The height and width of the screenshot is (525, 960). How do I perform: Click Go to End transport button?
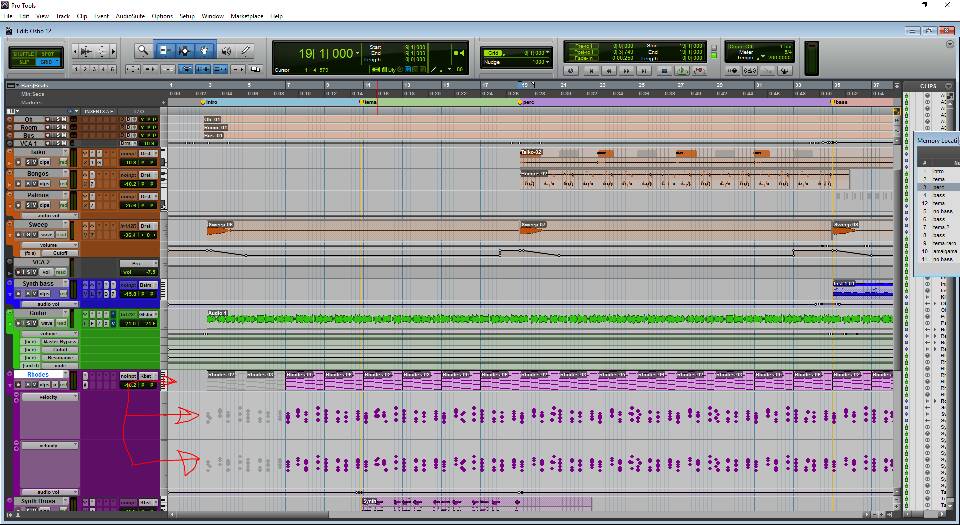643,71
